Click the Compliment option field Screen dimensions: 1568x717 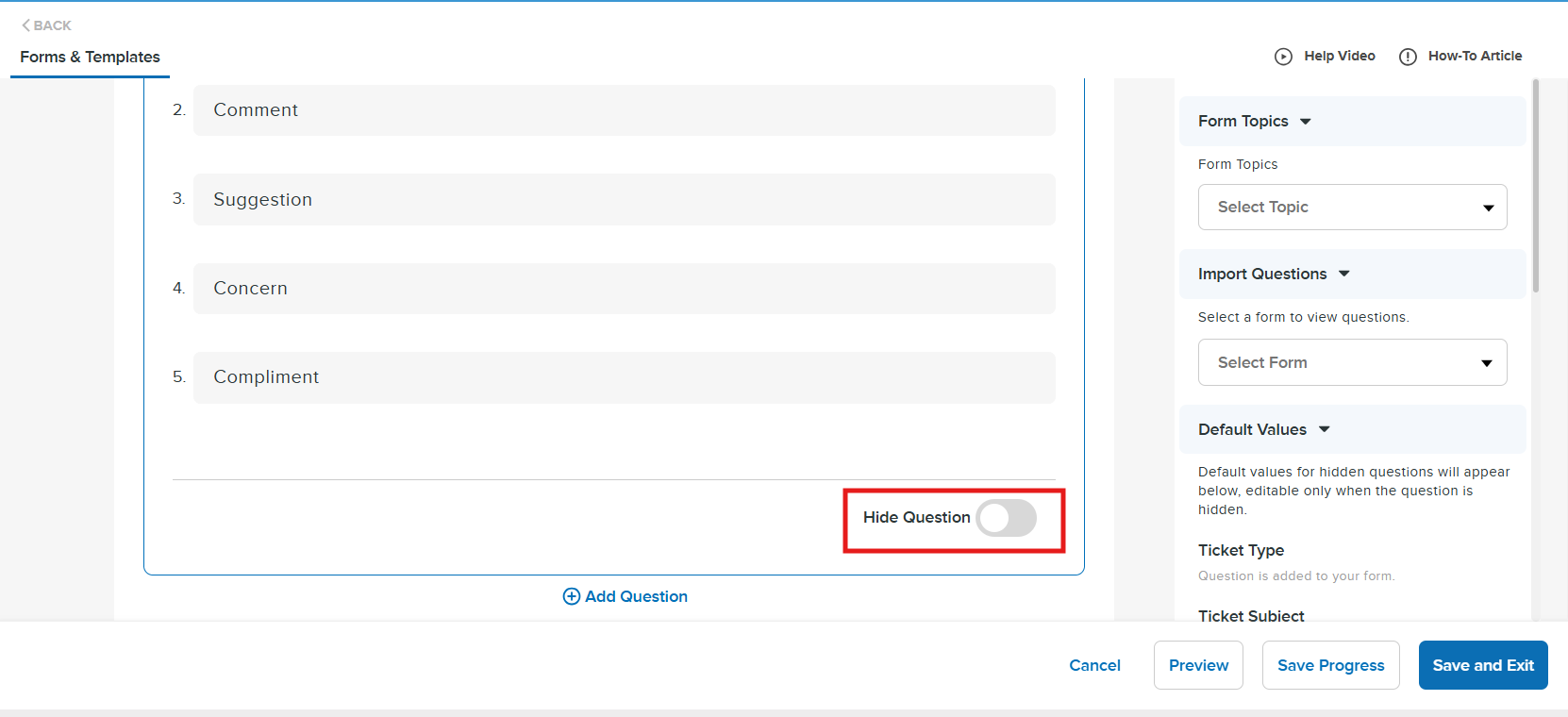[624, 377]
